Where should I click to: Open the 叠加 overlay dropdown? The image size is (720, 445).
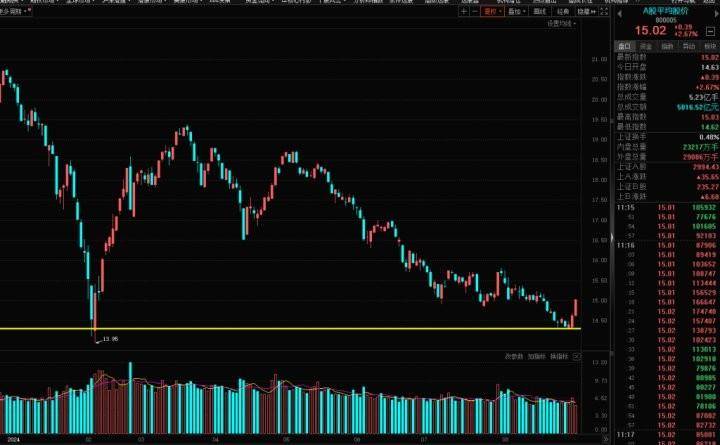[x=516, y=11]
